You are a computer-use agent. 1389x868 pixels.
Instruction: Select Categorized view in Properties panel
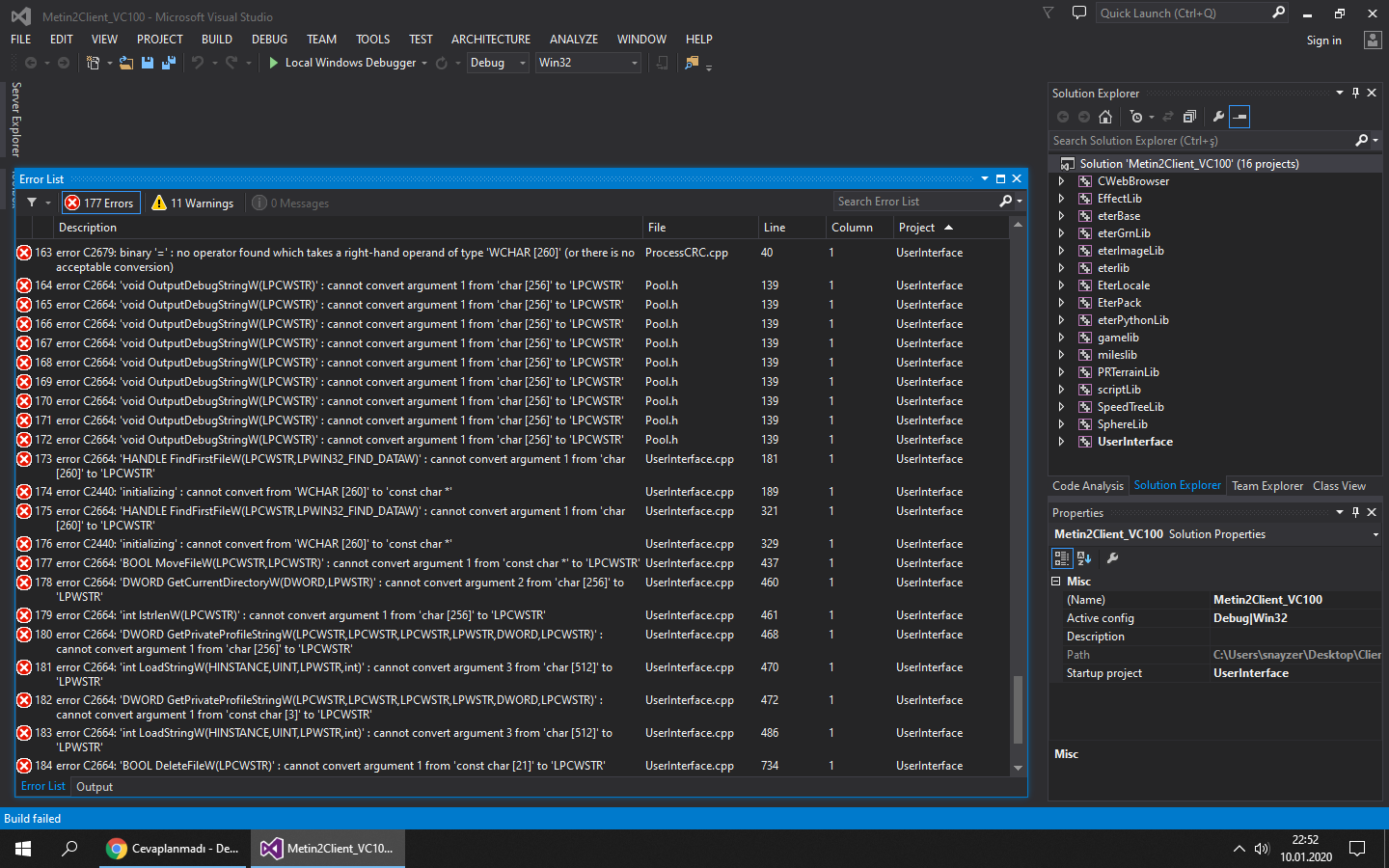click(1061, 558)
